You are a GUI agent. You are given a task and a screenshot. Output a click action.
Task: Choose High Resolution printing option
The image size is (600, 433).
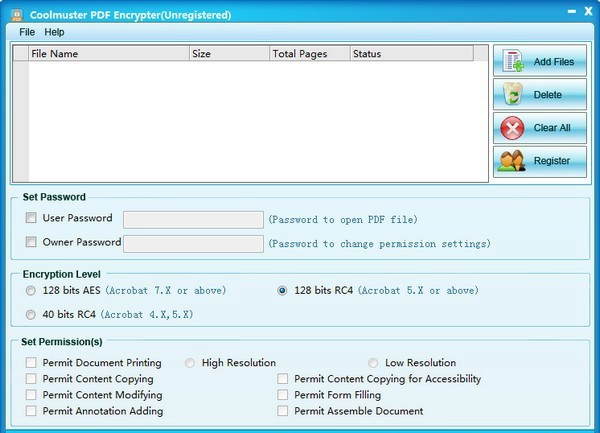tap(190, 363)
